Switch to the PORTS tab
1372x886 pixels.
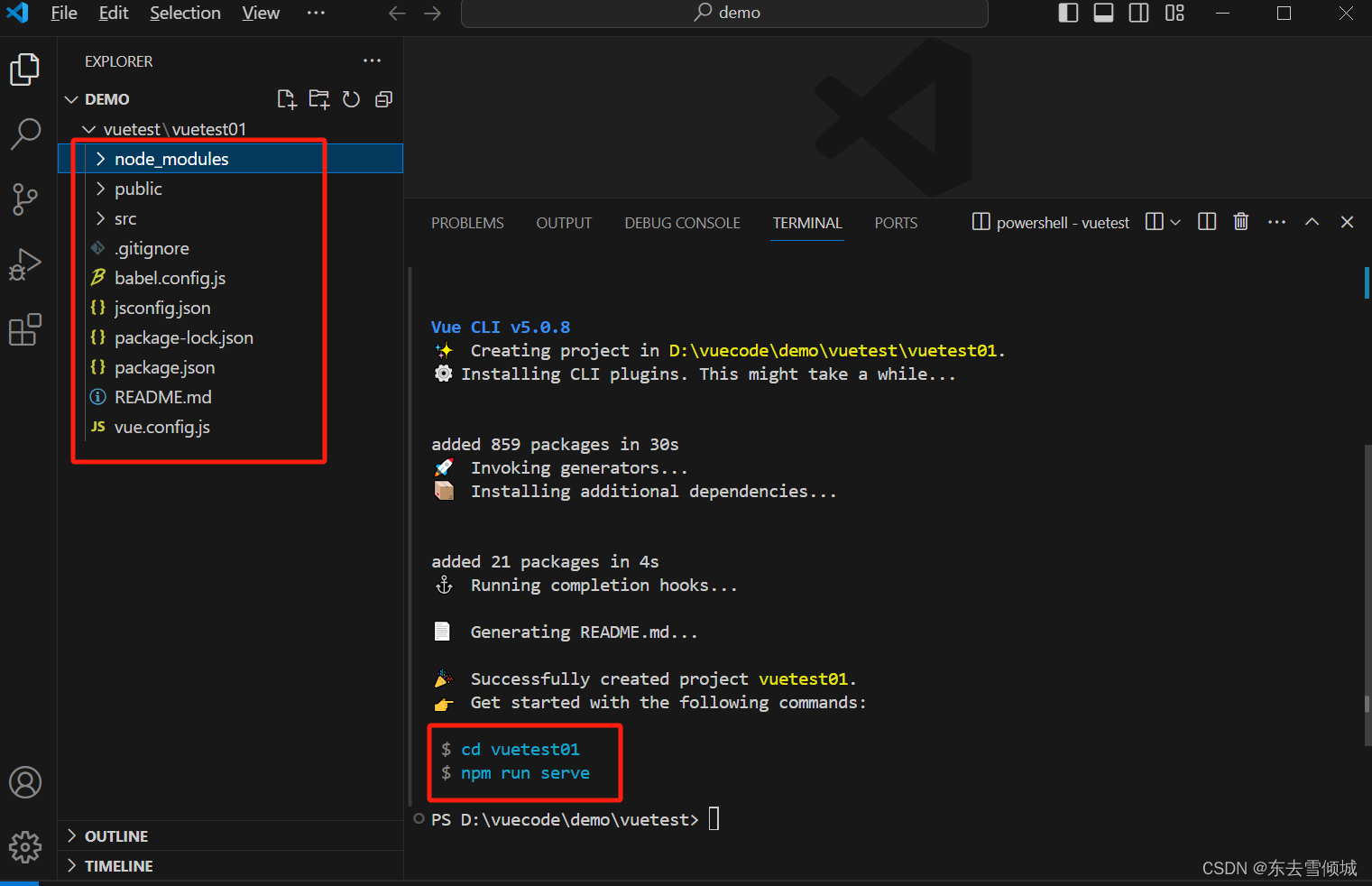(x=896, y=223)
